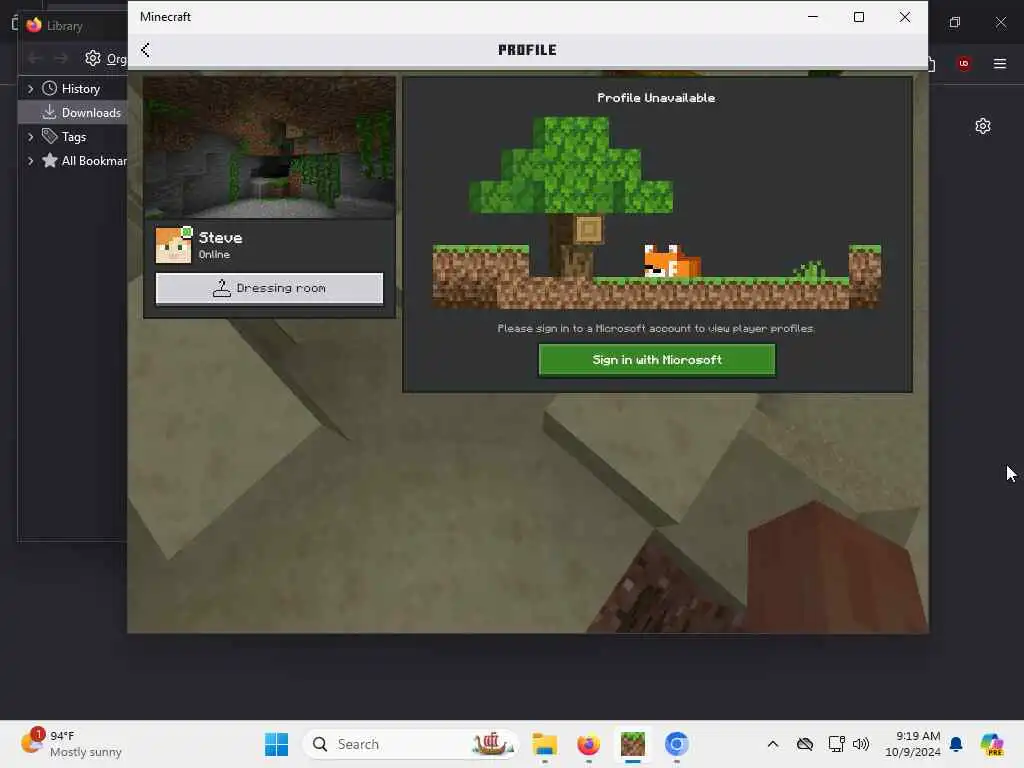This screenshot has height=768, width=1024.
Task: Open network display tray icon
Action: [836, 744]
